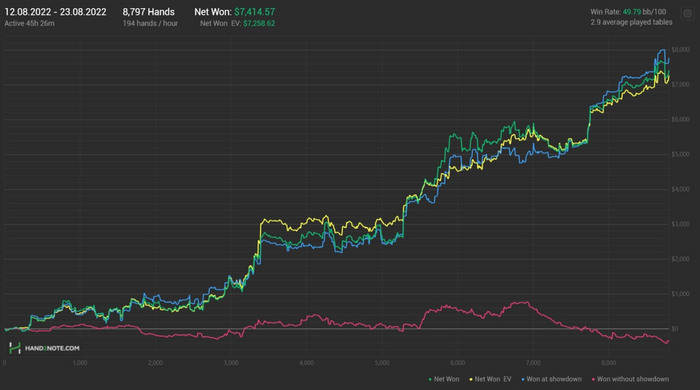The width and height of the screenshot is (700, 390).
Task: Click the 5,000 x-axis hand label
Action: 382,363
